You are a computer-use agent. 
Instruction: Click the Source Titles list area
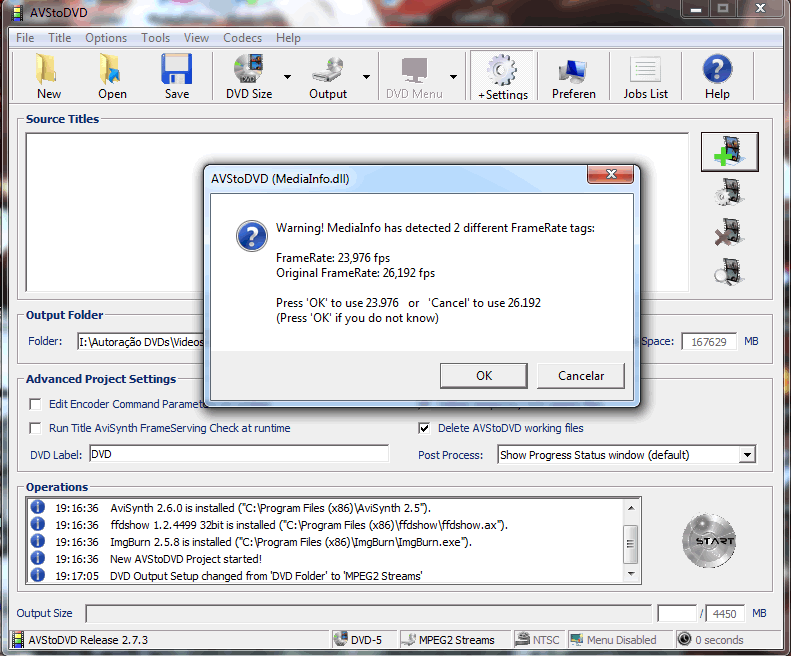click(x=357, y=212)
